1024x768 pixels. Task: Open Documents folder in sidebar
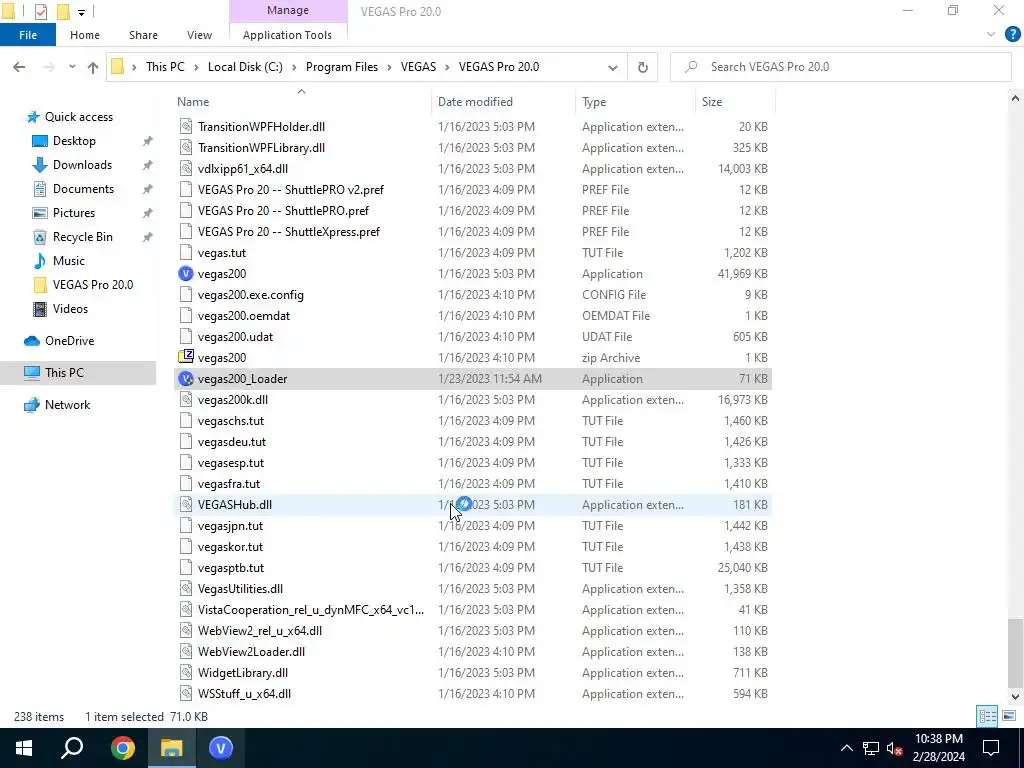pos(83,189)
